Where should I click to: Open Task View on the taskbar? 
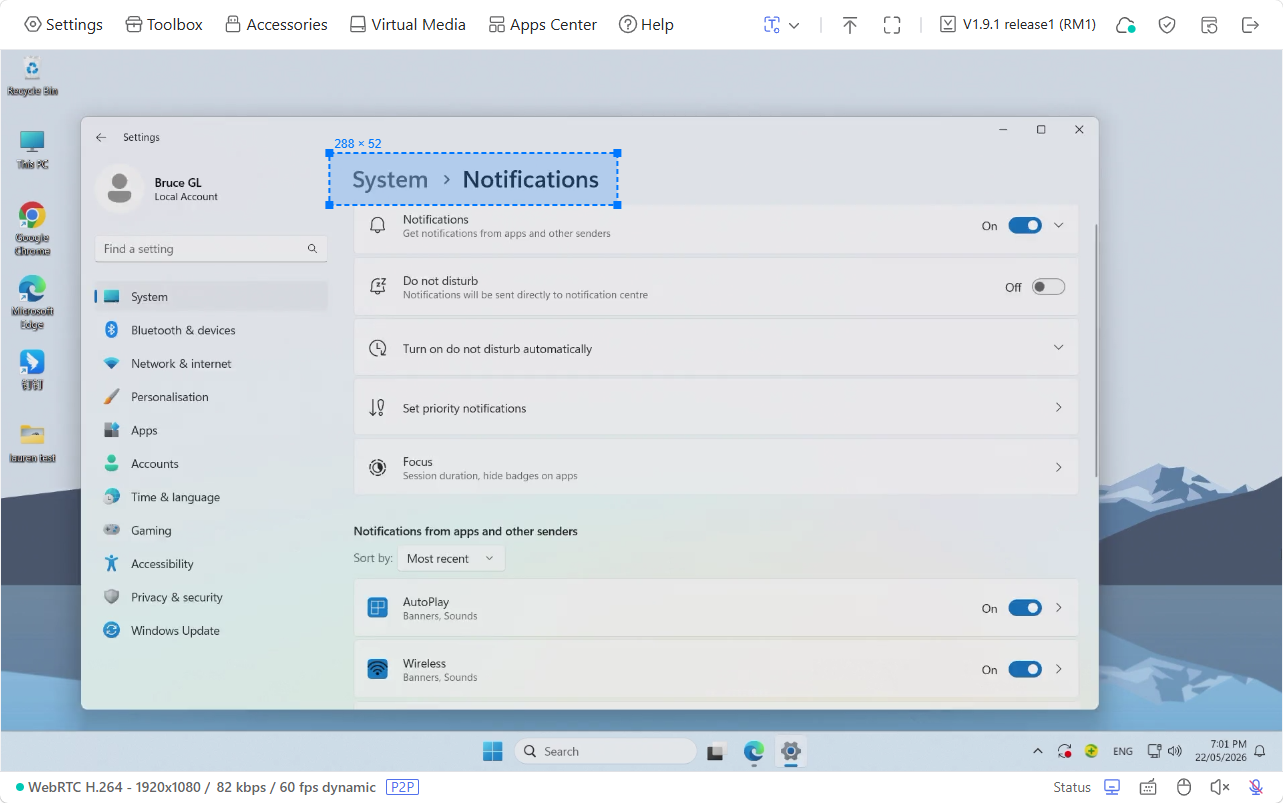(x=715, y=752)
